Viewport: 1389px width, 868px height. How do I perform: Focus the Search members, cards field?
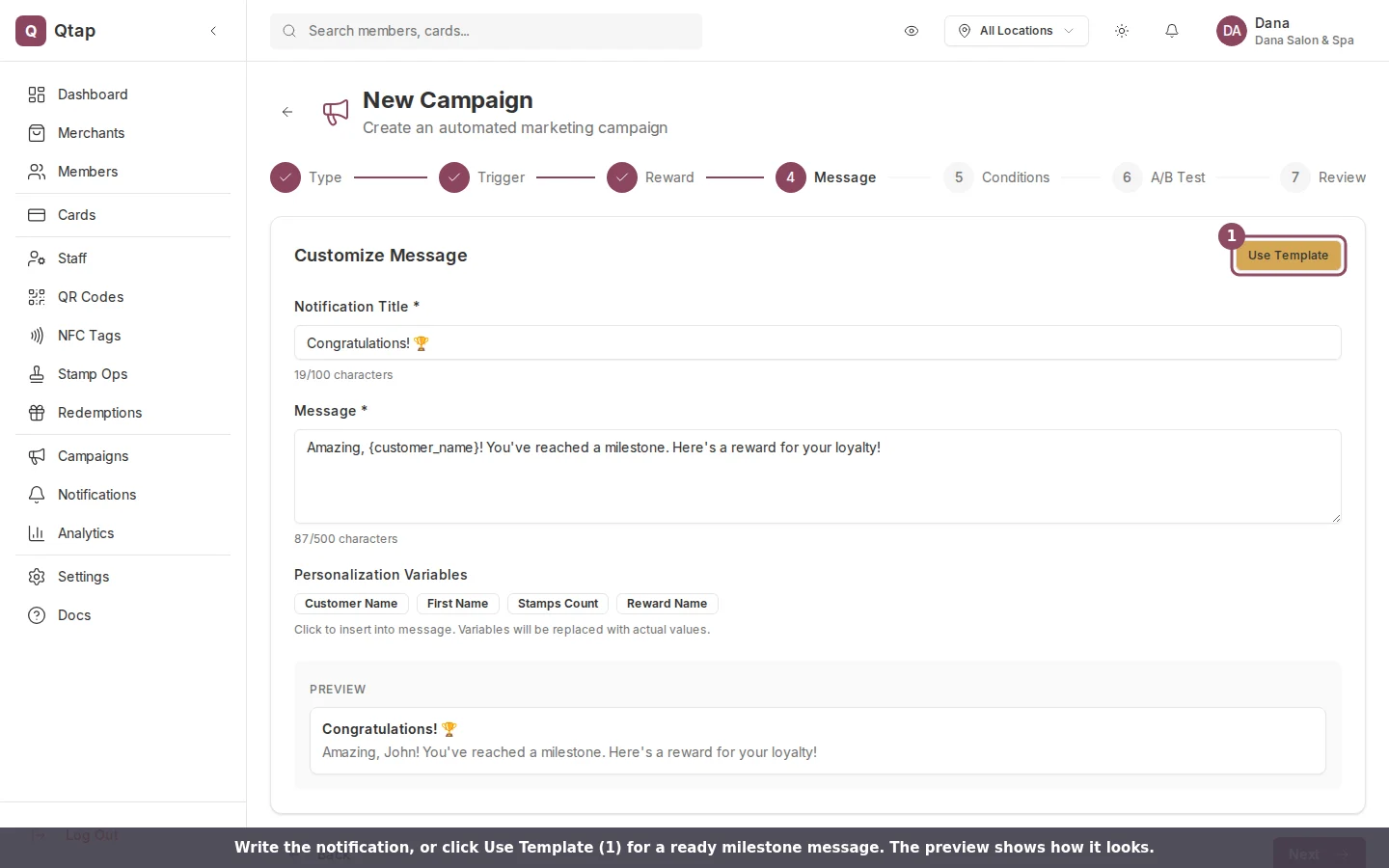[486, 31]
